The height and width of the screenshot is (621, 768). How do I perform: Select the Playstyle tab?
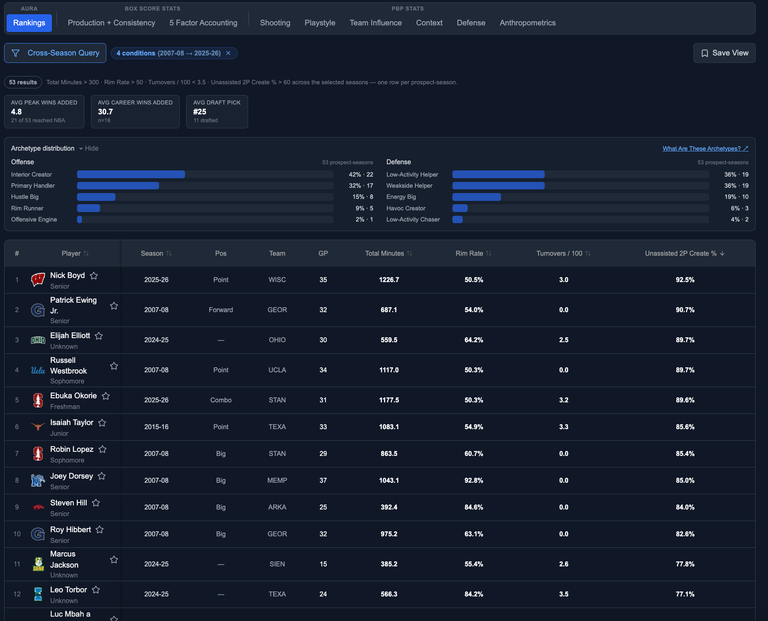pyautogui.click(x=320, y=23)
